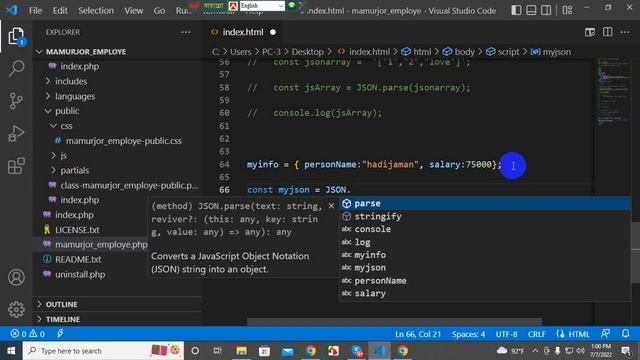Collapse the public folder
Screen dimensions: 640x360
pos(67,111)
